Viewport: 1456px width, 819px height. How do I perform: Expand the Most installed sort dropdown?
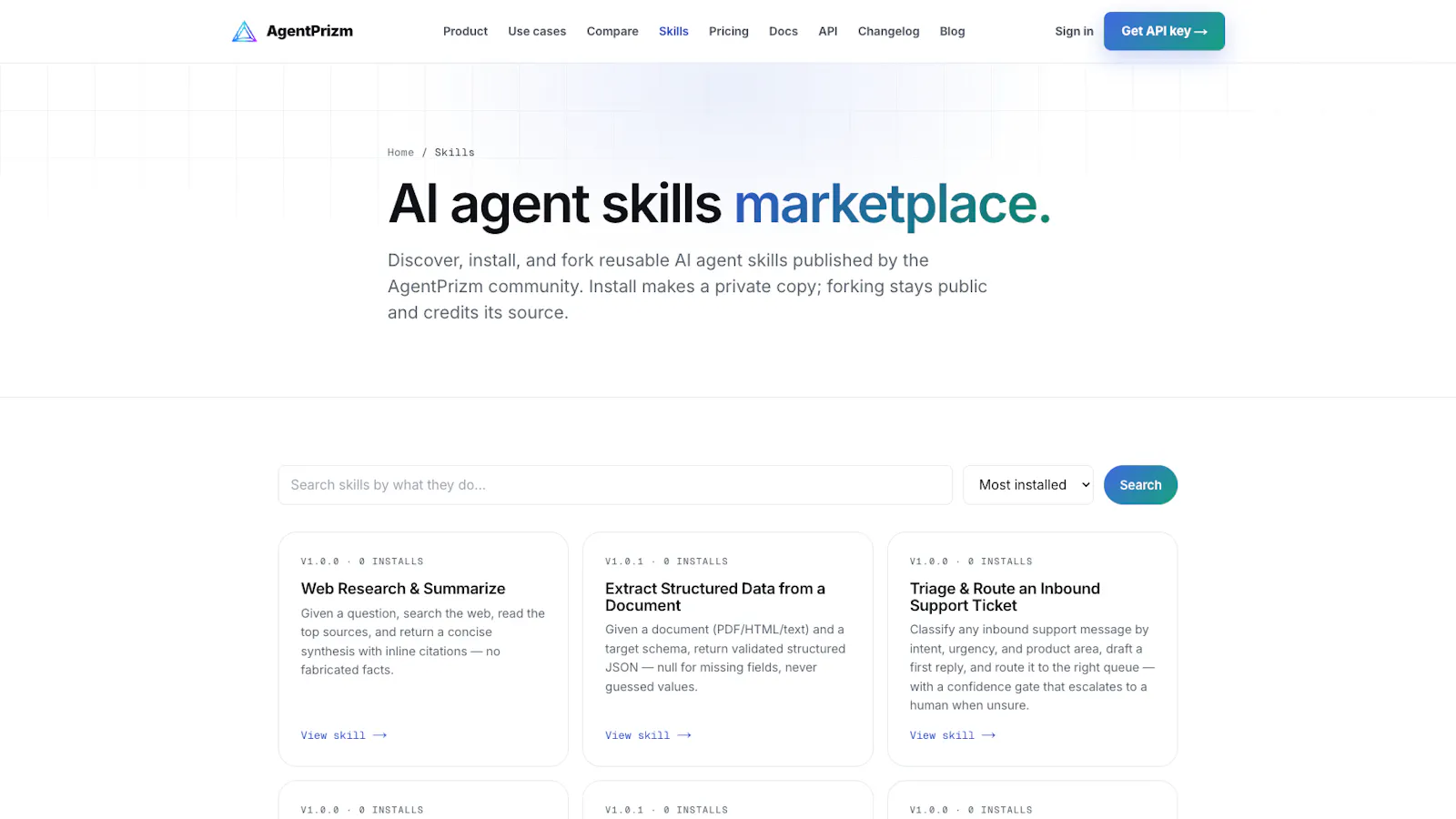pyautogui.click(x=1028, y=485)
